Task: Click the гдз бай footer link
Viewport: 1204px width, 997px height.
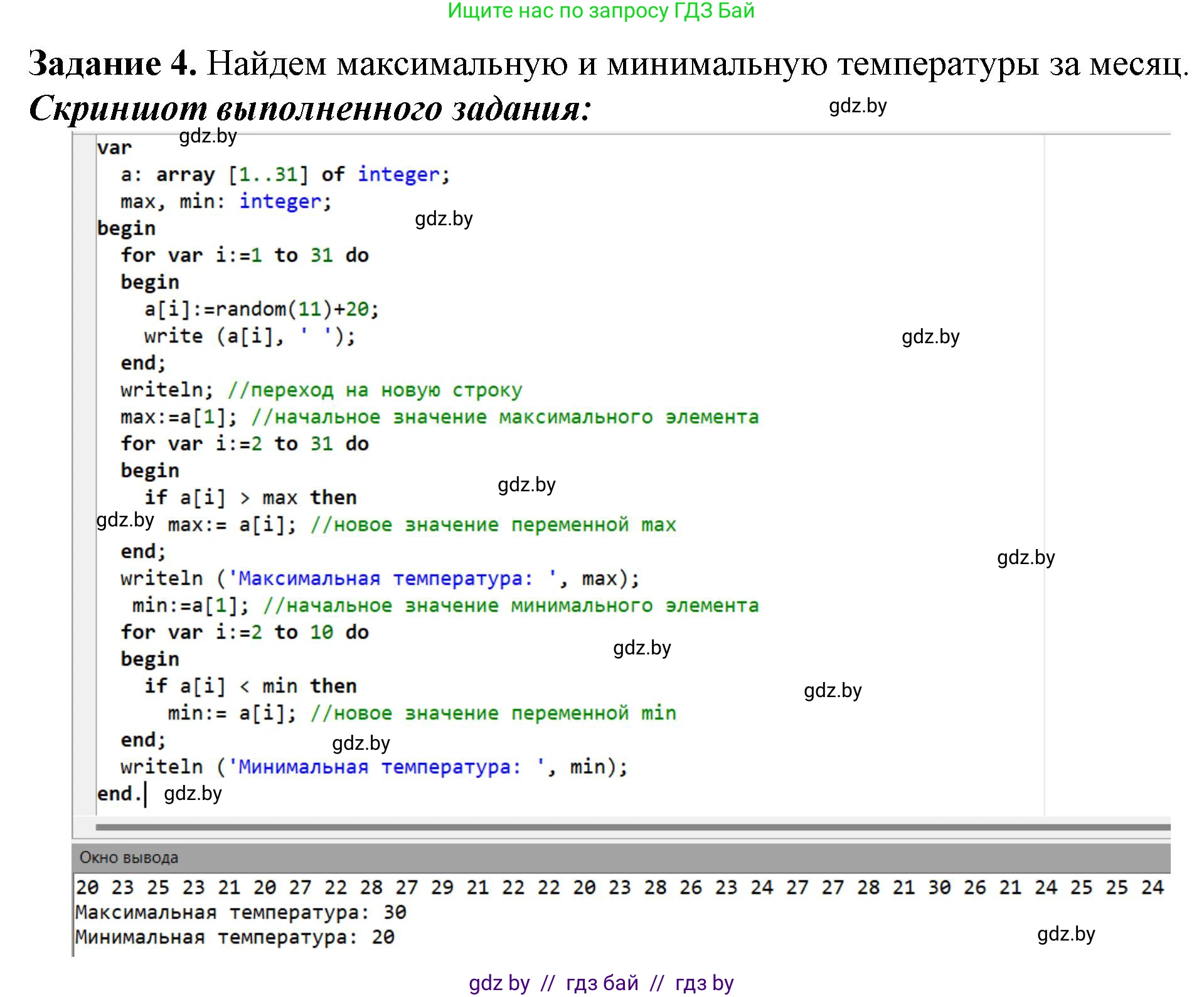Action: pyautogui.click(x=602, y=981)
